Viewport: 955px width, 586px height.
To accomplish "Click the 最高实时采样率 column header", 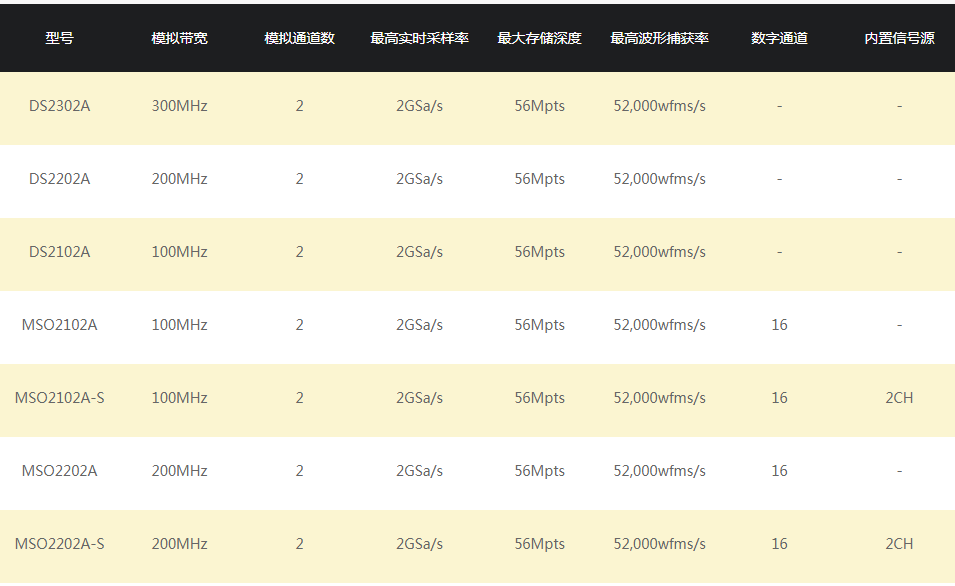I will (x=419, y=38).
